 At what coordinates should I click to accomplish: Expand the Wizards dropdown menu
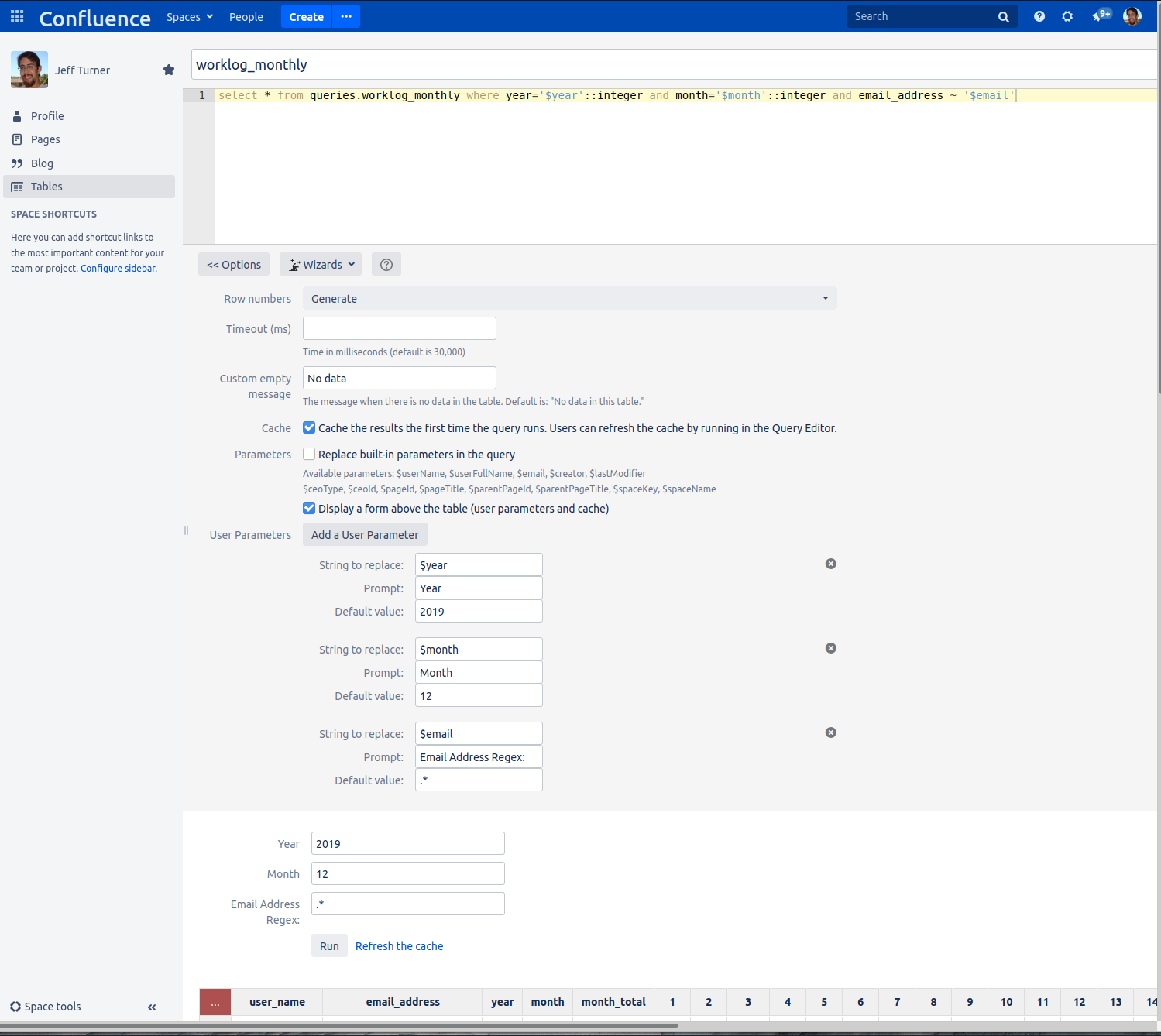[321, 265]
